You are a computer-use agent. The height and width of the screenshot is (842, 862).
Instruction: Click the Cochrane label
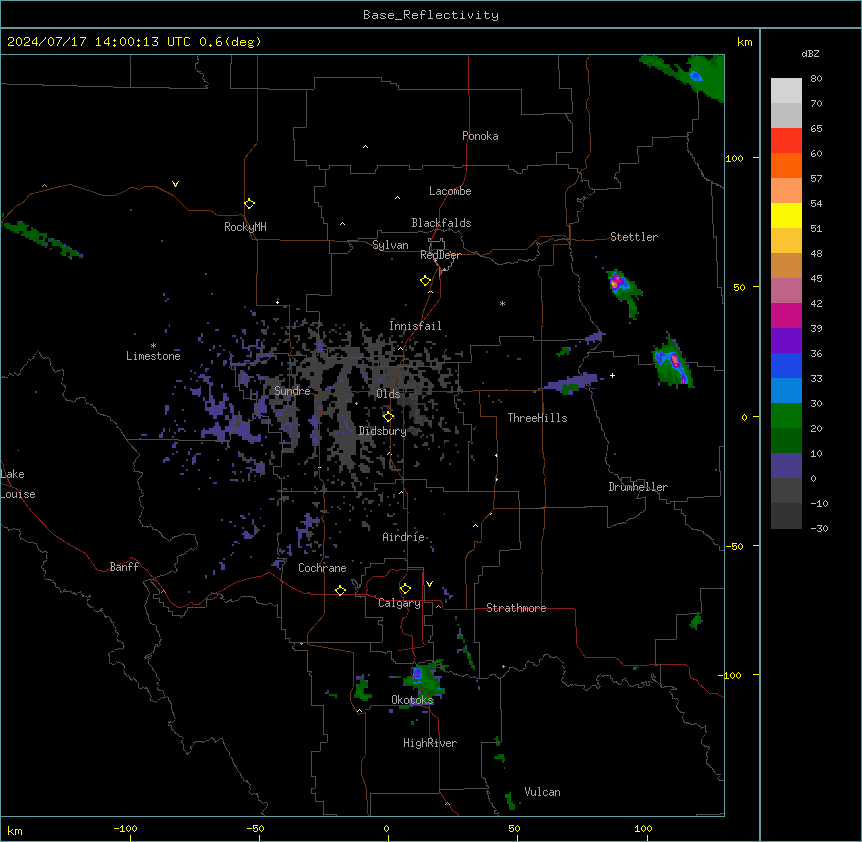click(322, 568)
